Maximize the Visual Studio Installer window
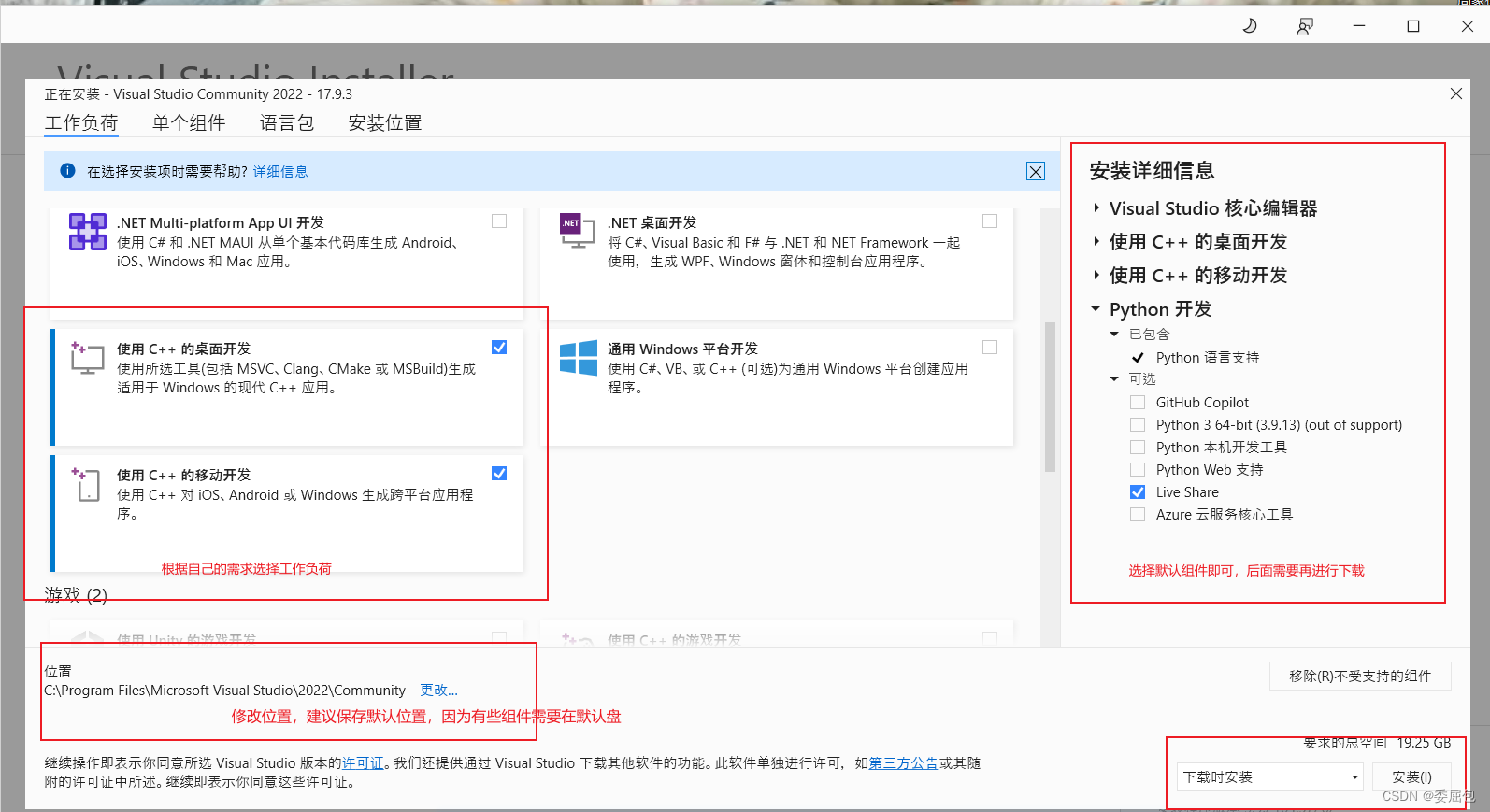The width and height of the screenshot is (1490, 812). pos(1413,26)
